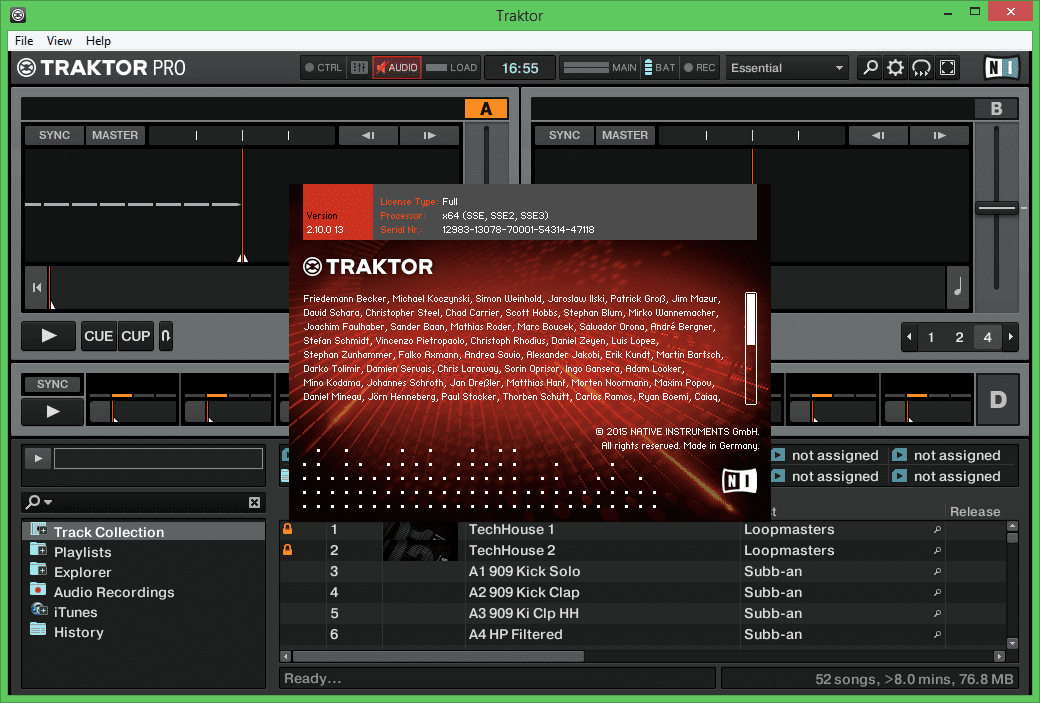Toggle SYNC on Deck A
Viewport: 1040px width, 703px height.
coord(54,135)
